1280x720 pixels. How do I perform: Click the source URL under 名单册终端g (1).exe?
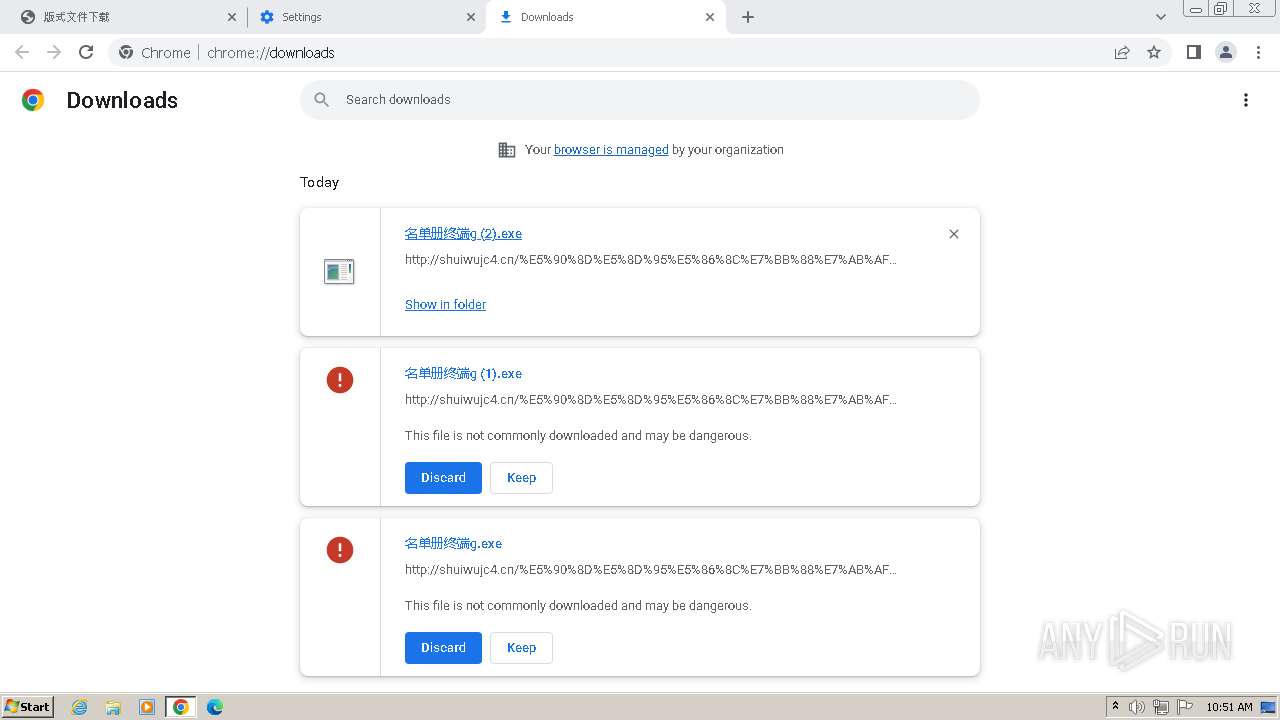point(651,400)
